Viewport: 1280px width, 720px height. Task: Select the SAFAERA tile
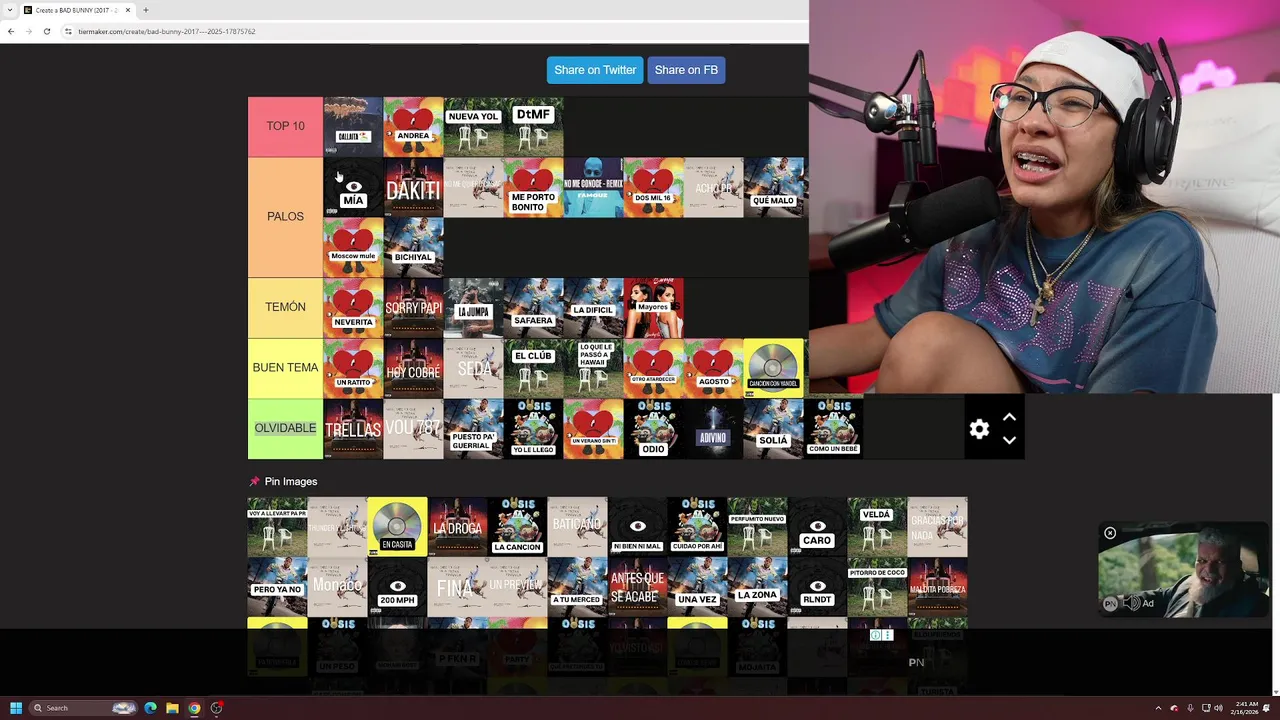533,308
